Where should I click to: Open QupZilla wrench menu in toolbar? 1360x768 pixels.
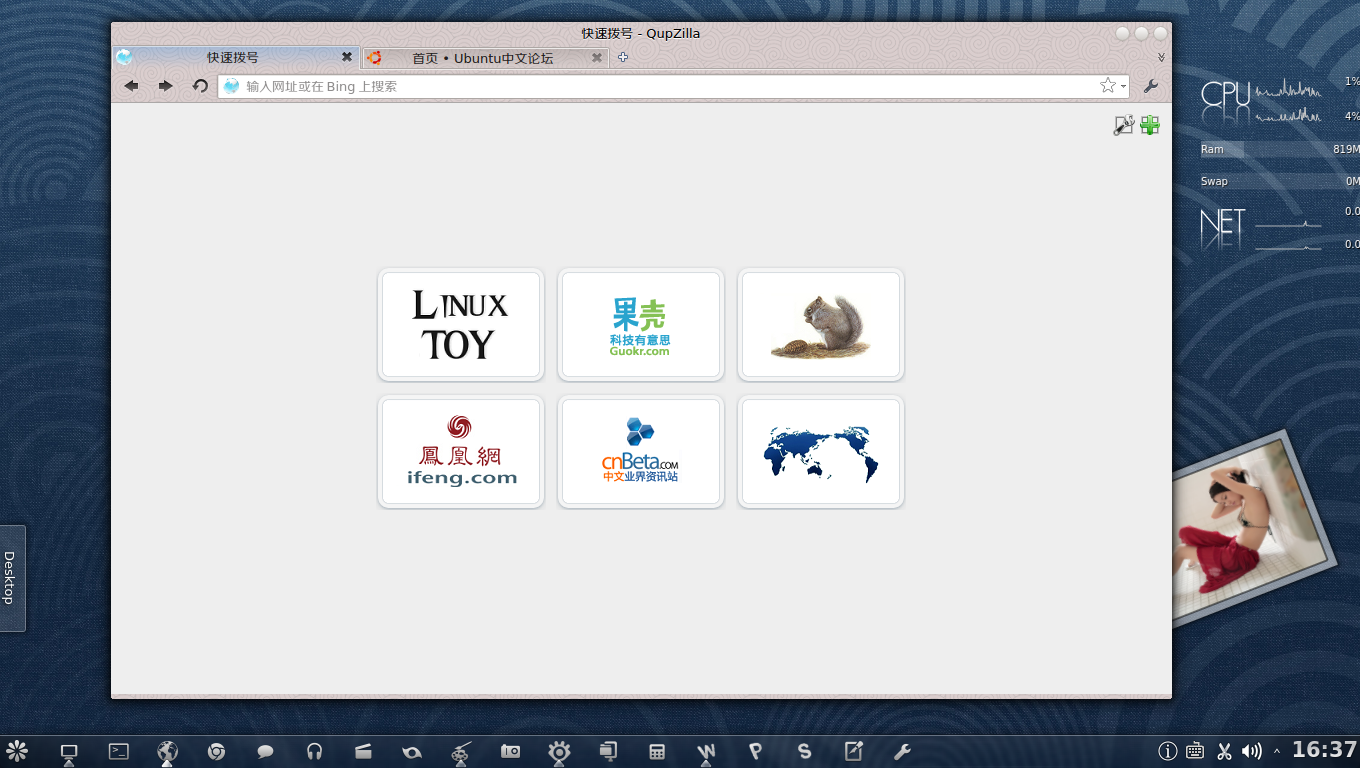1151,86
